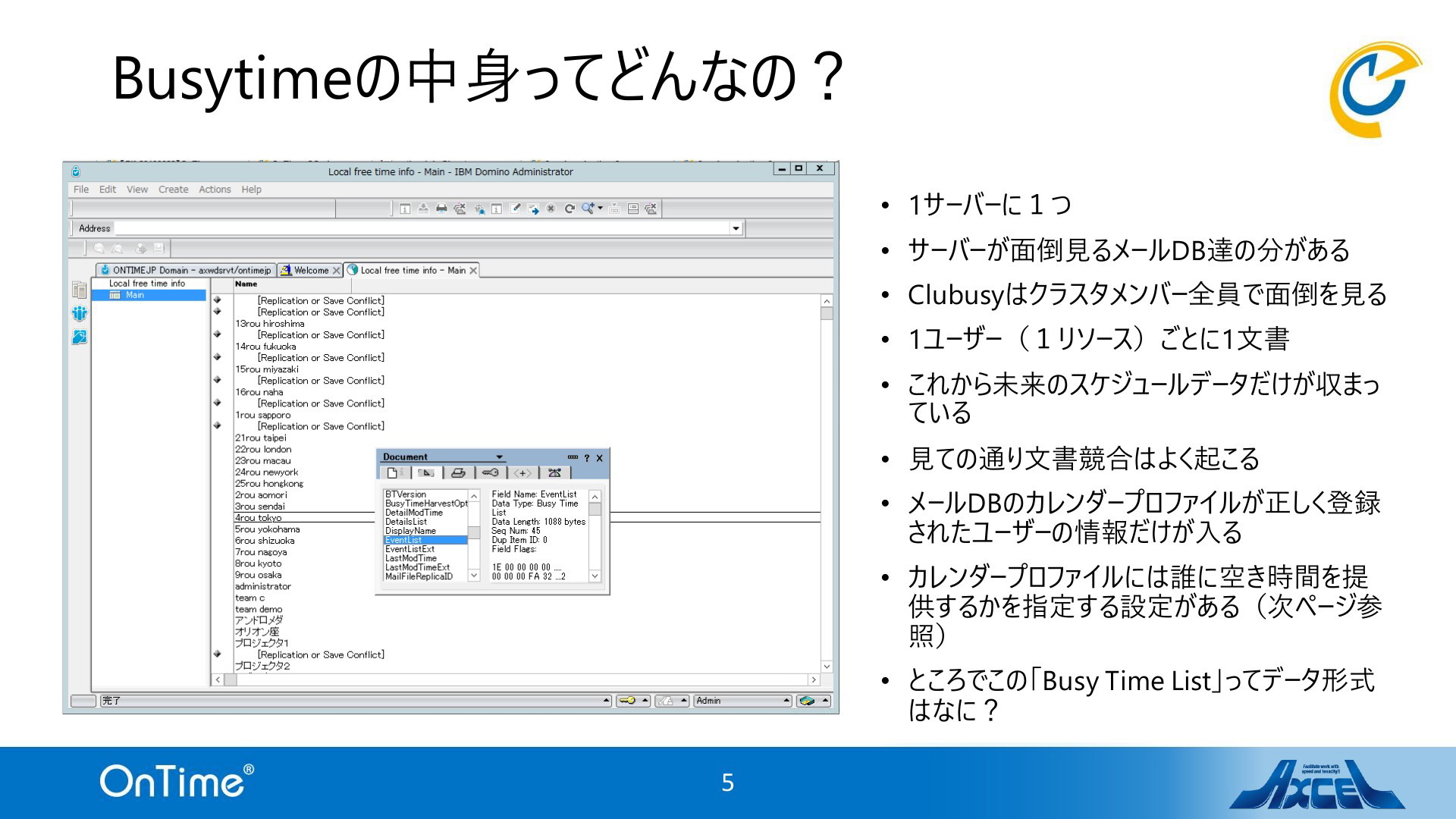Click the view's horizontal scrollbar right arrow

click(x=814, y=679)
